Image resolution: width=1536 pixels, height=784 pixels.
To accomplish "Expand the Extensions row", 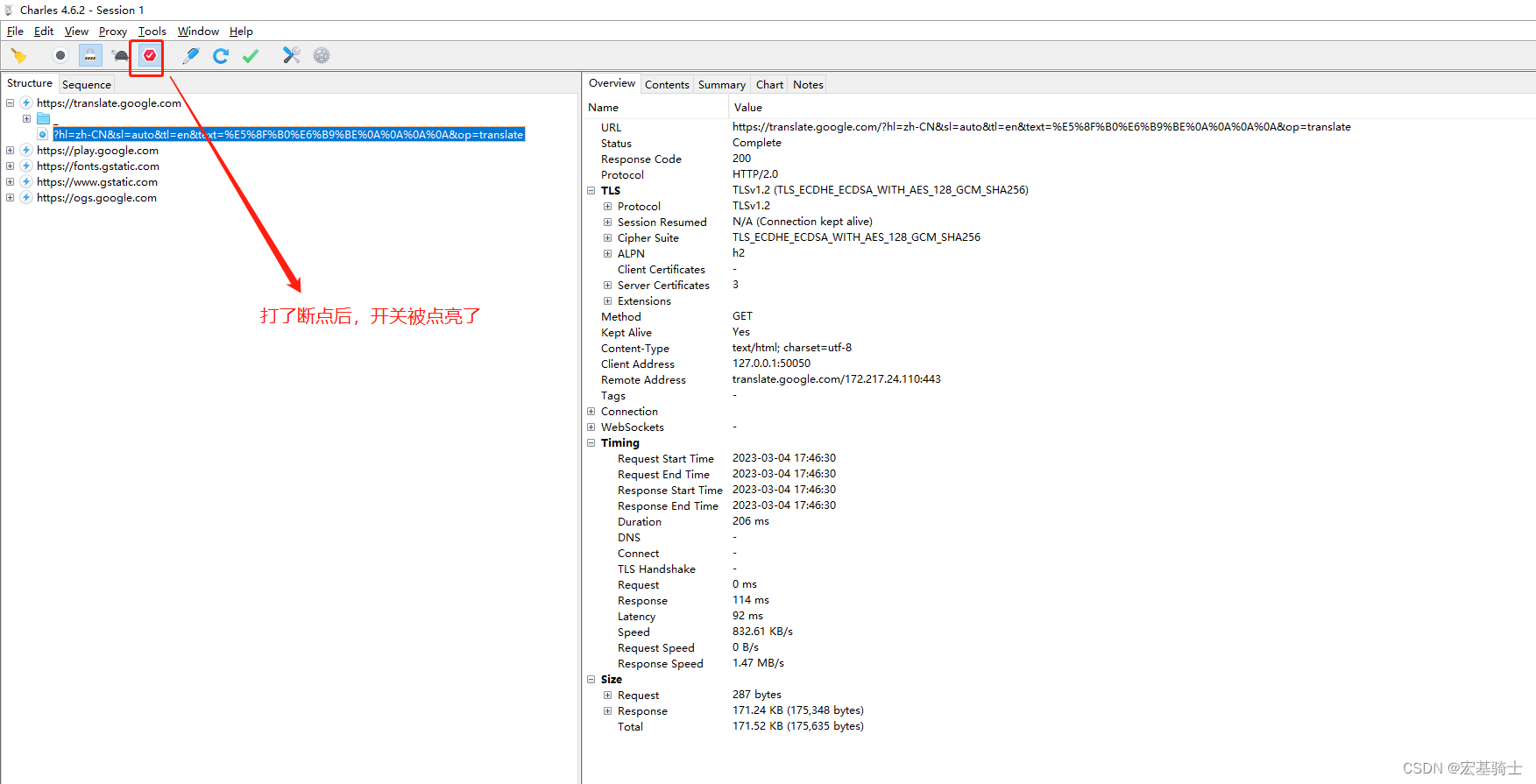I will pyautogui.click(x=607, y=301).
